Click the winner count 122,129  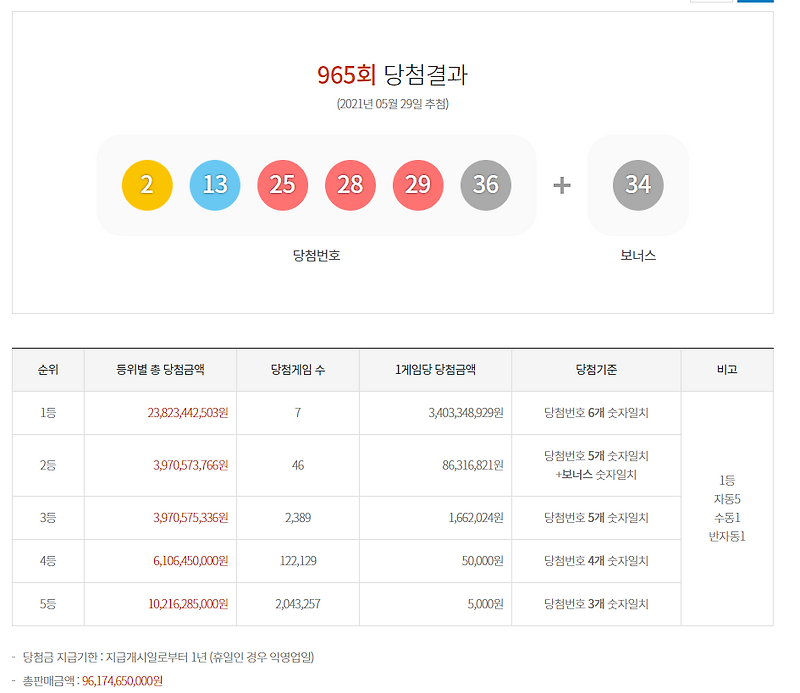click(x=297, y=561)
